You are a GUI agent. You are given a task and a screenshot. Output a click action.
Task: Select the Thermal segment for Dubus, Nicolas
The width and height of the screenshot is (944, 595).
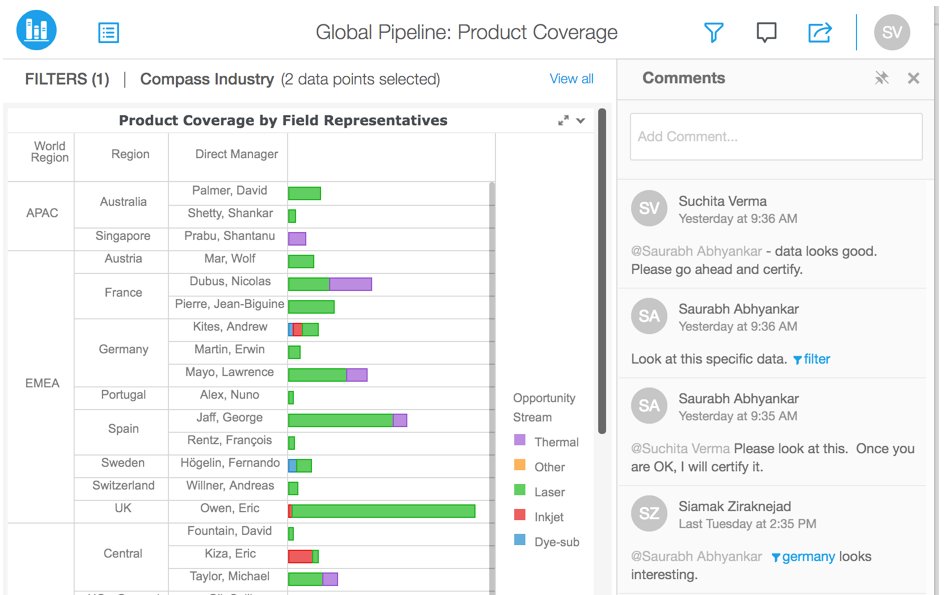click(350, 284)
